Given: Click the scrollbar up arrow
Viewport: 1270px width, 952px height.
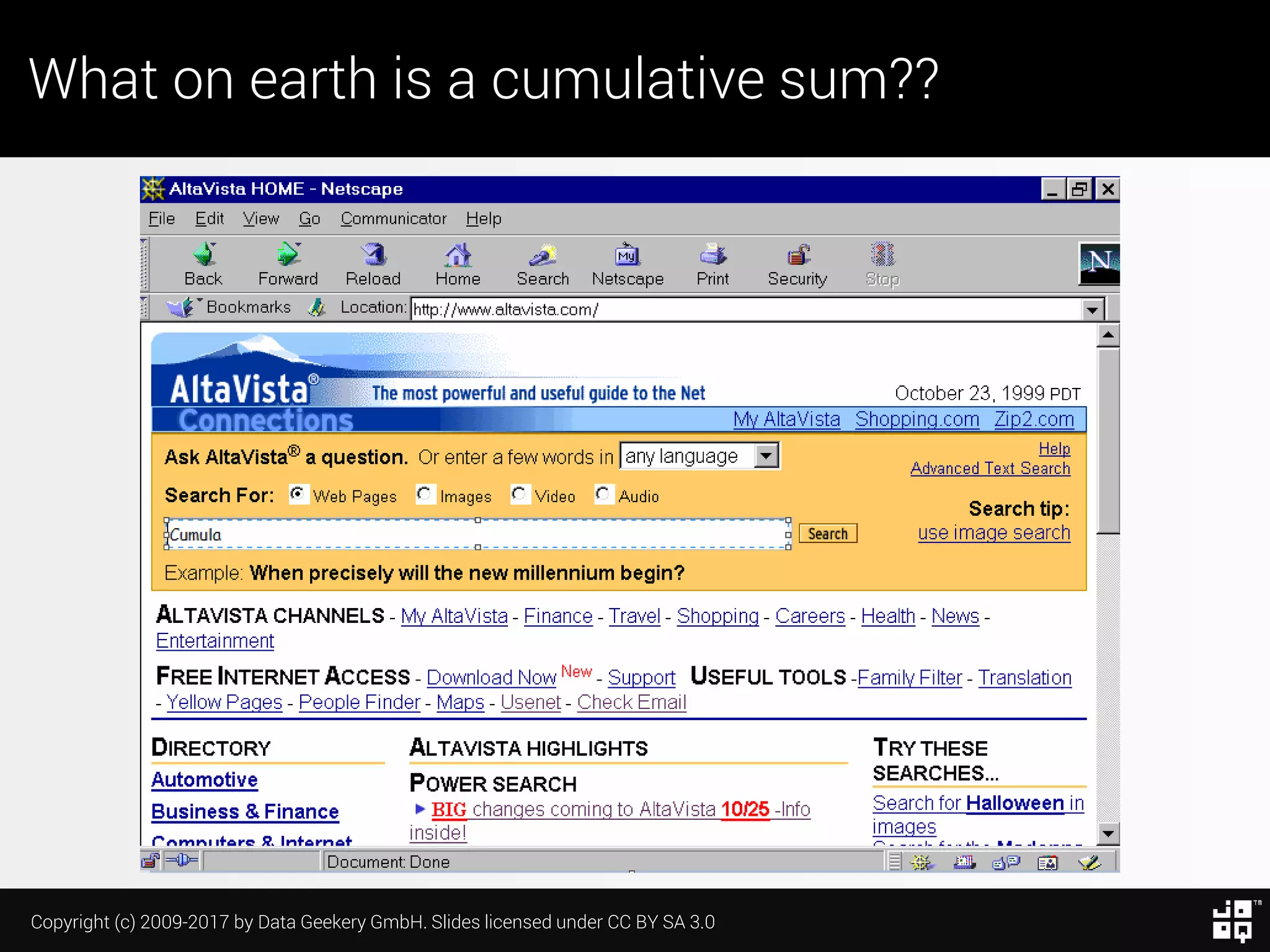Looking at the screenshot, I should coord(1108,335).
